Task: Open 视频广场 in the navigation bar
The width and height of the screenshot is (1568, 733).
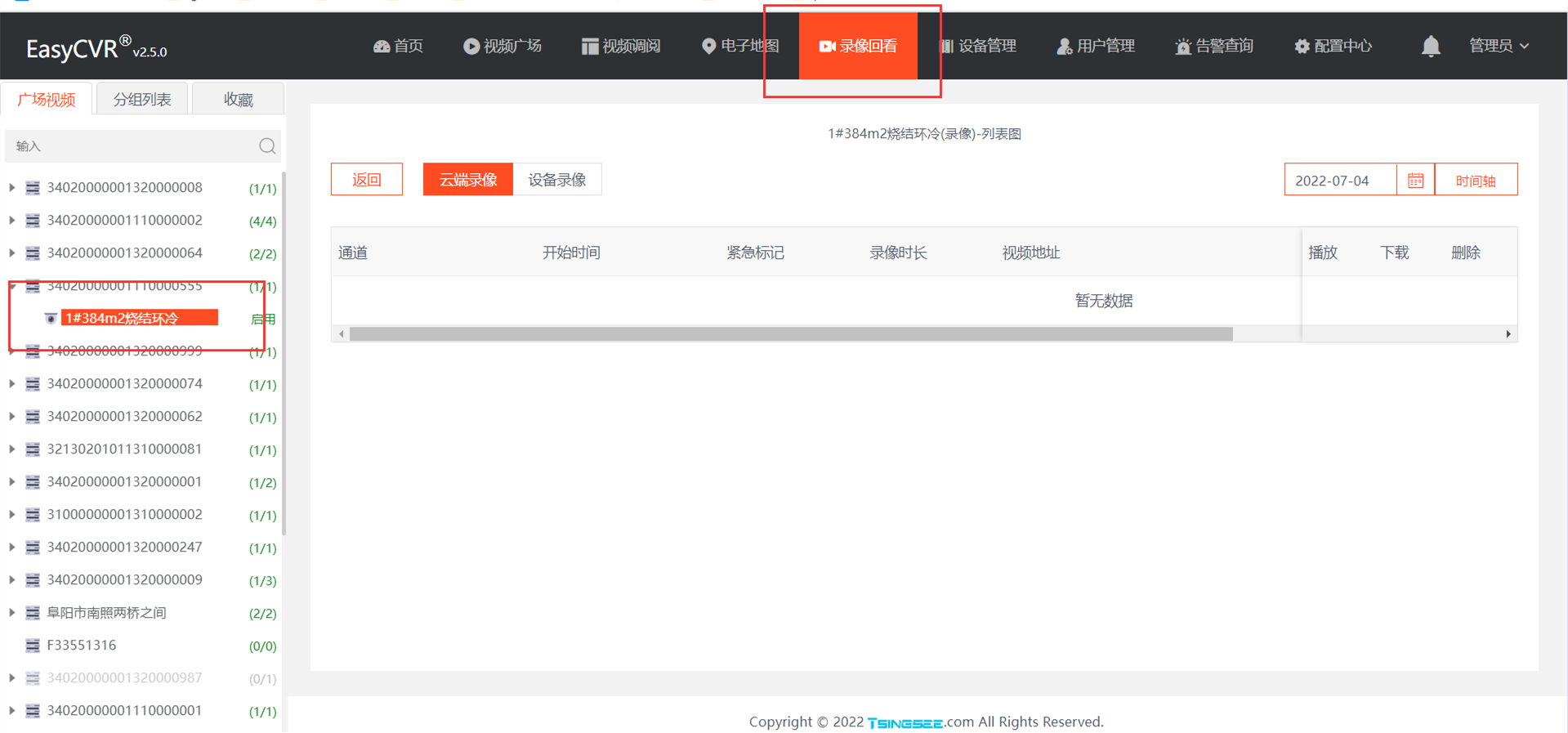Action: click(503, 46)
